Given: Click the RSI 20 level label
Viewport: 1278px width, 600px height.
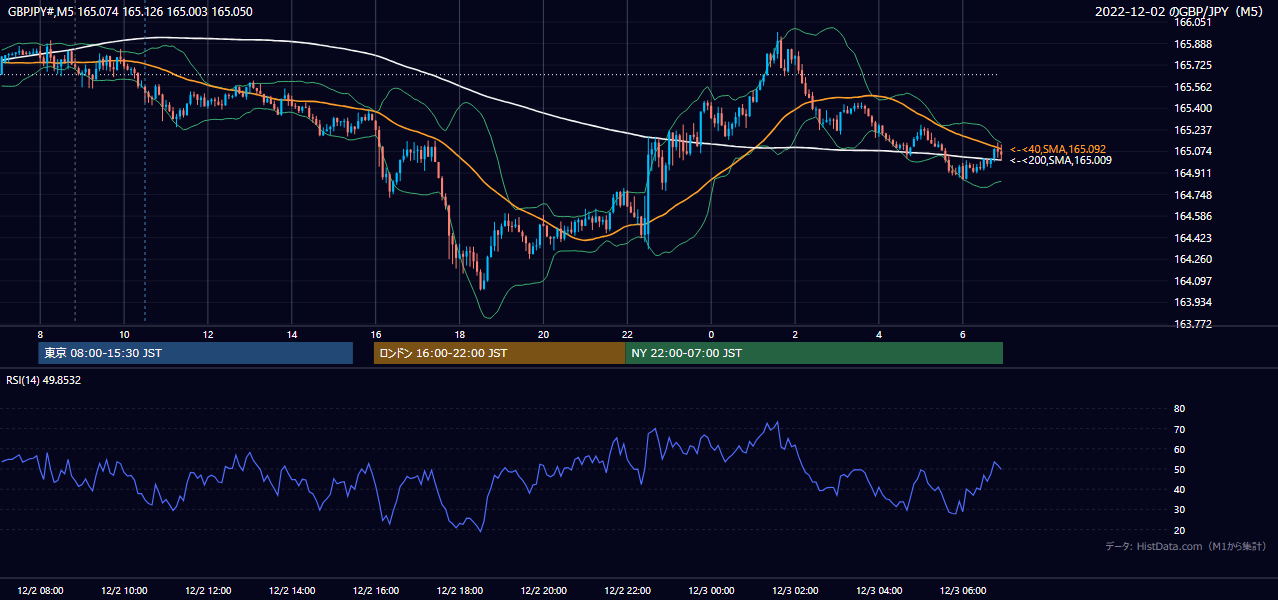Looking at the screenshot, I should pyautogui.click(x=1179, y=530).
